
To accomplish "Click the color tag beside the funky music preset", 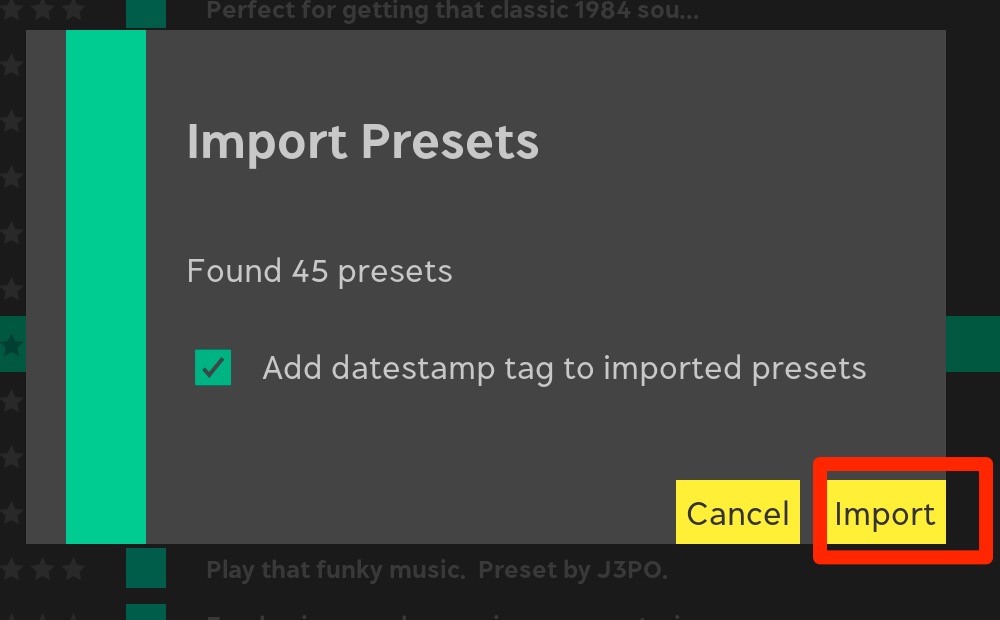I will coord(146,568).
